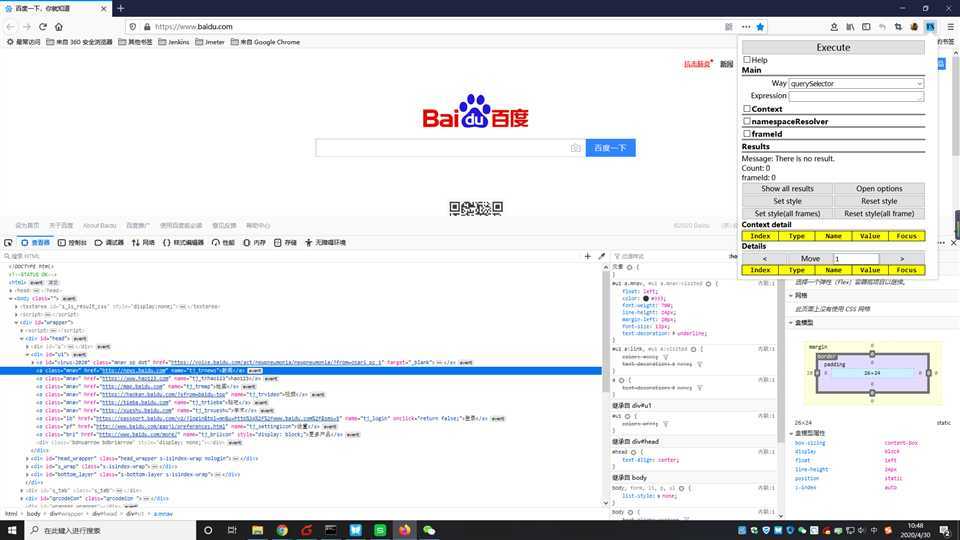Expand the div id head_wrapper node
The image size is (960, 540).
point(28,459)
